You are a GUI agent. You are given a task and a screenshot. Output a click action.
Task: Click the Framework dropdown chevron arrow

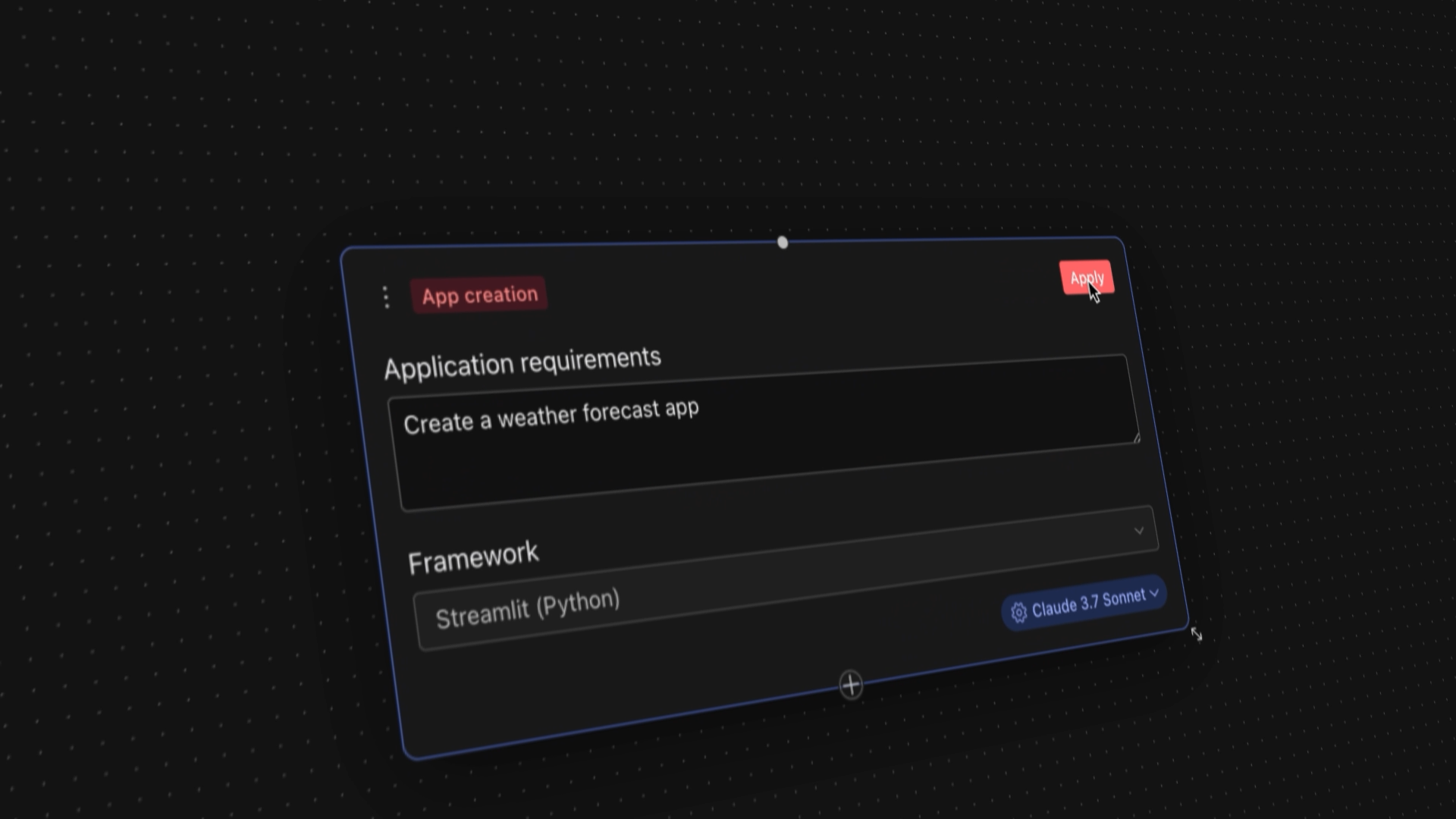(x=1138, y=531)
